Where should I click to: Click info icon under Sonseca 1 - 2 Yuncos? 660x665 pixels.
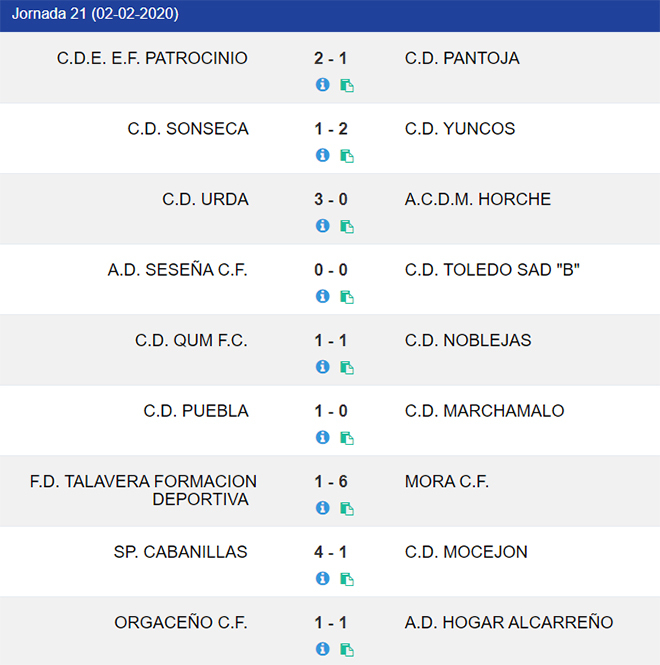(322, 155)
